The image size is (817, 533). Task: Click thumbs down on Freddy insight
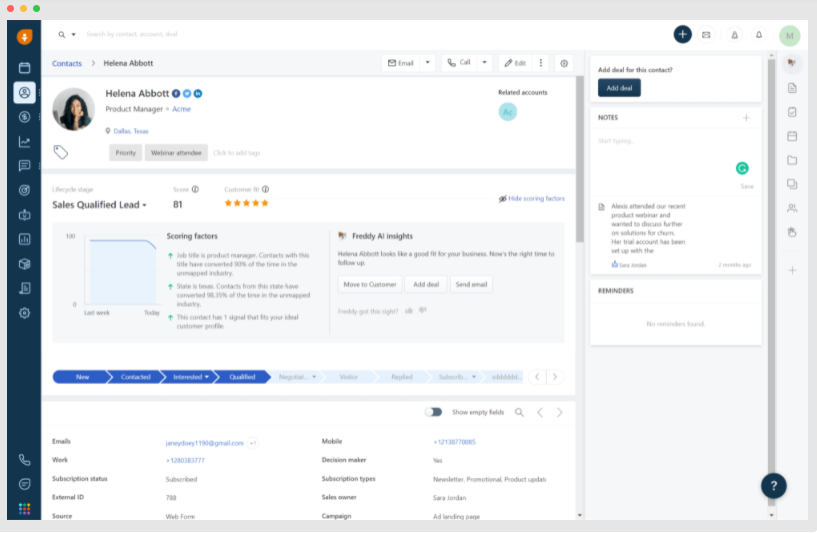tap(423, 311)
